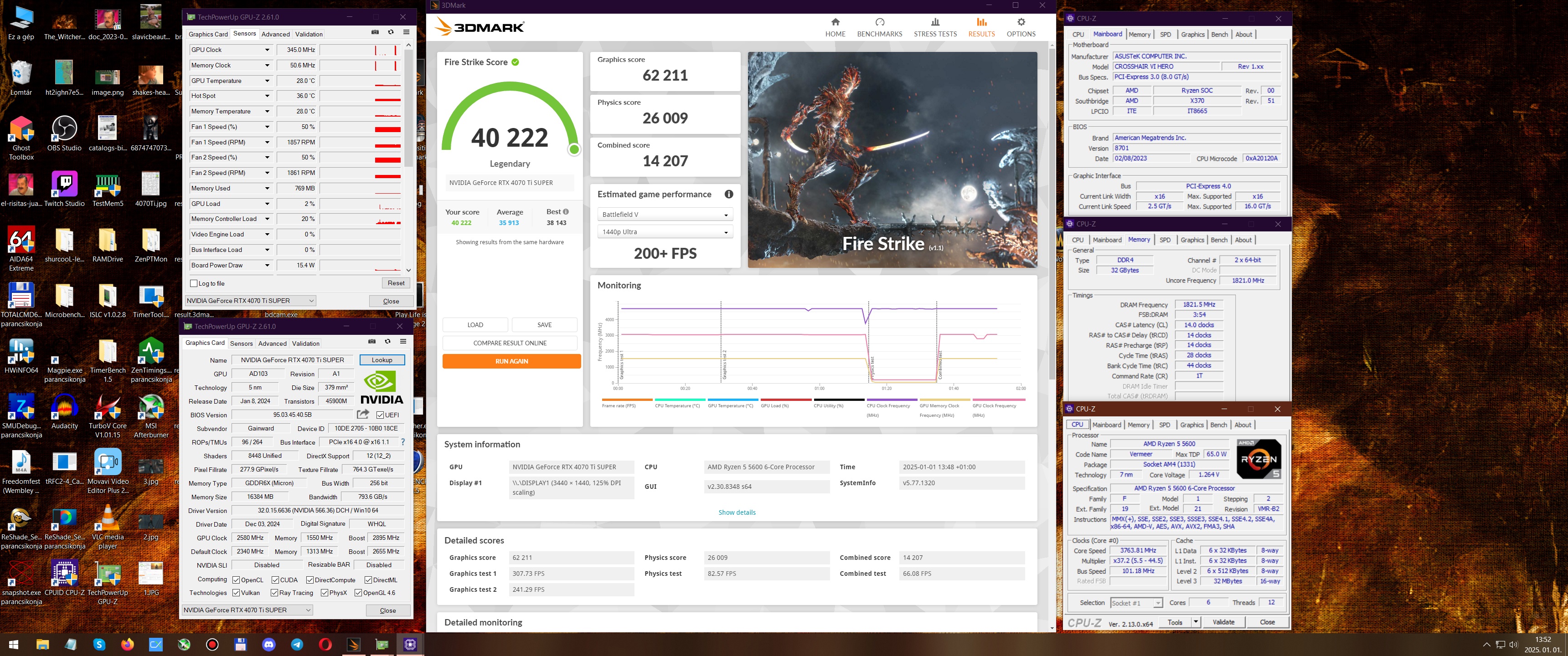The image size is (1568, 656).
Task: Open Sensors tab in lower GPU-Z window
Action: point(241,343)
